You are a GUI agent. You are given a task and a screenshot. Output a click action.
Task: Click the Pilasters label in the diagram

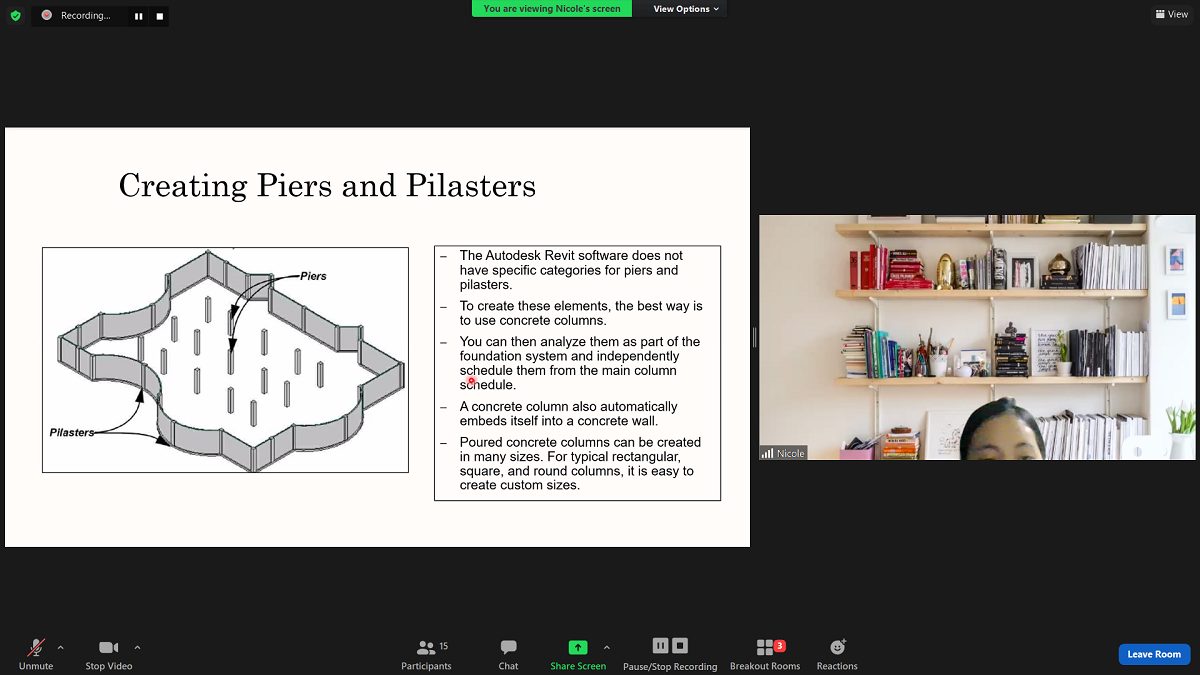(72, 432)
